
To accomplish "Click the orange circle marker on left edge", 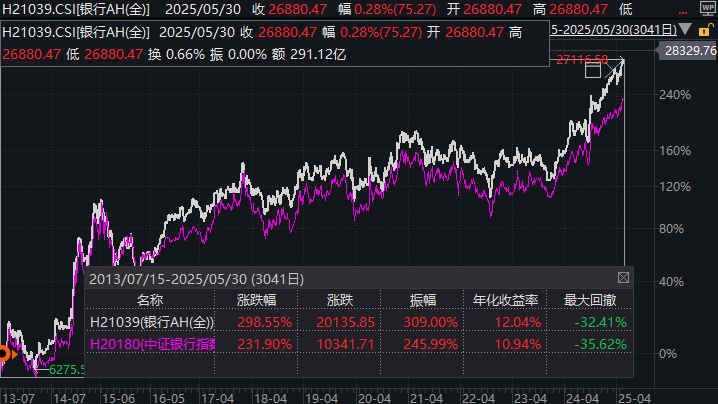I will [x=4, y=353].
